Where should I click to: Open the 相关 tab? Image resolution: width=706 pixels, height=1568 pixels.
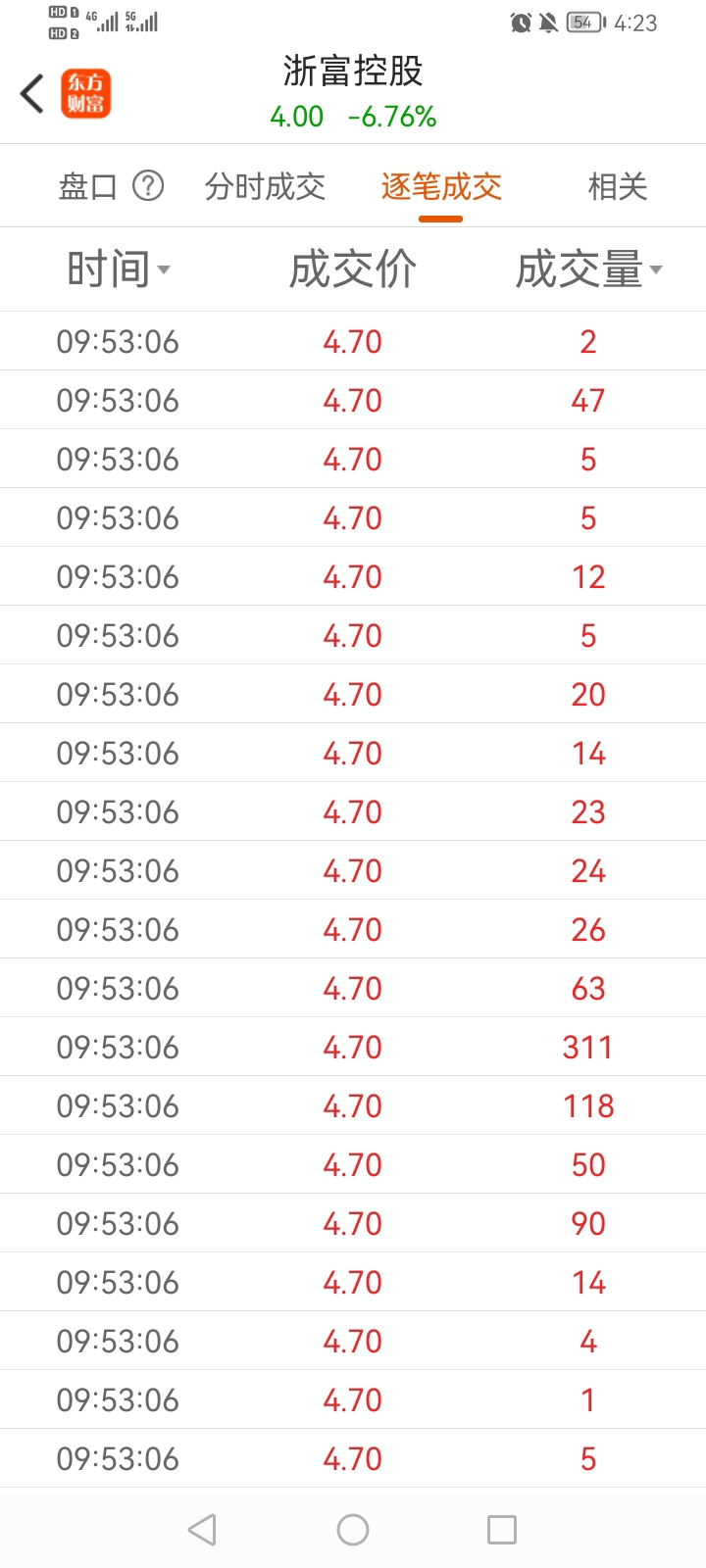pos(618,186)
